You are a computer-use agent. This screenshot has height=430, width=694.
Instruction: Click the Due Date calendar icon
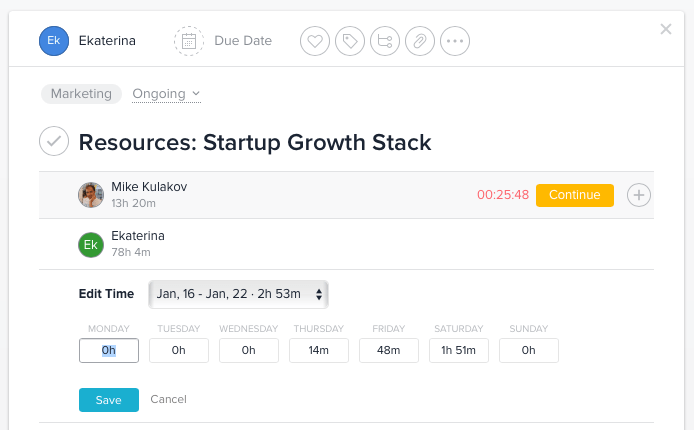point(189,41)
